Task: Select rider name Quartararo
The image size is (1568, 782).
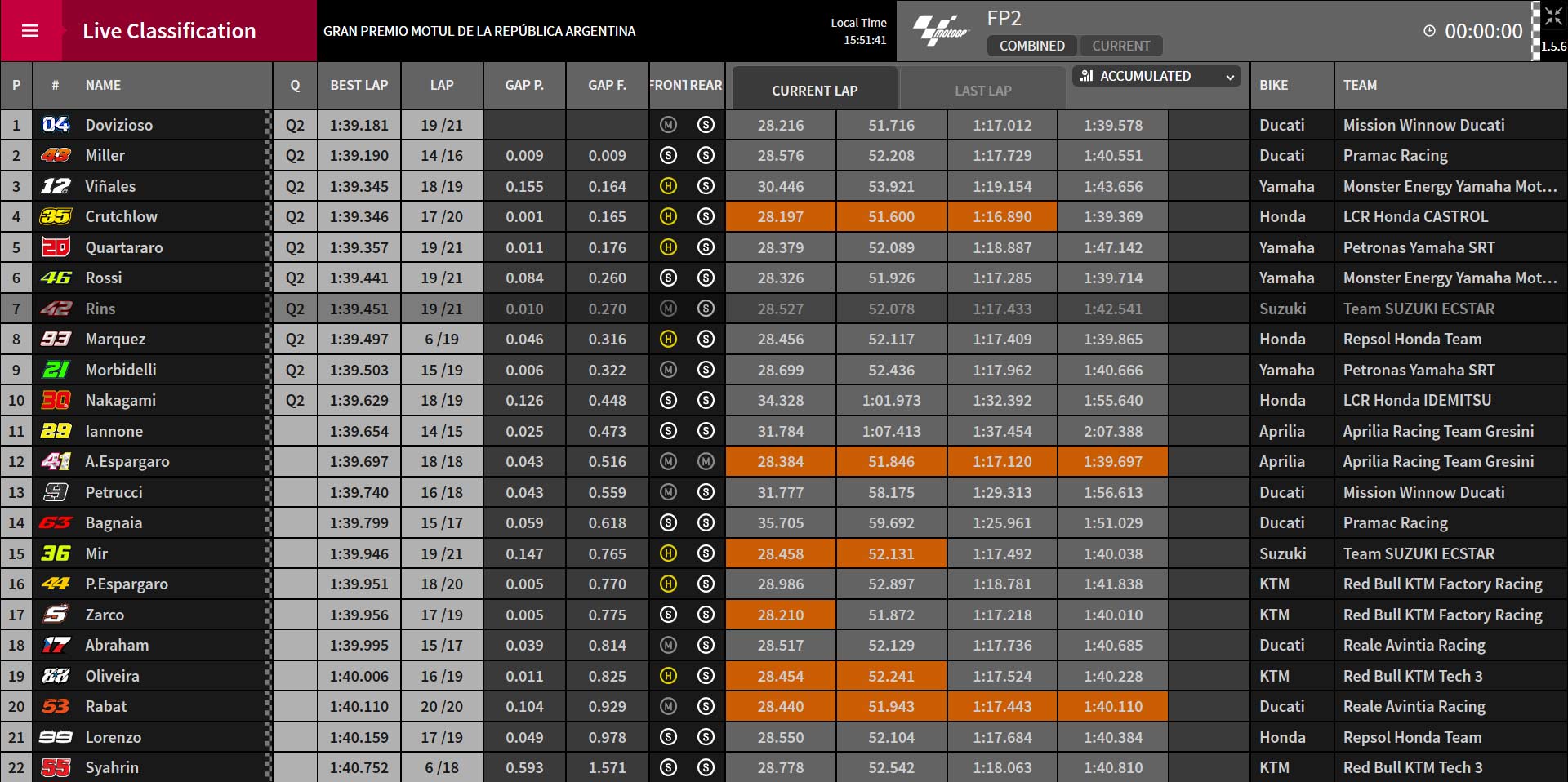Action: coord(124,247)
